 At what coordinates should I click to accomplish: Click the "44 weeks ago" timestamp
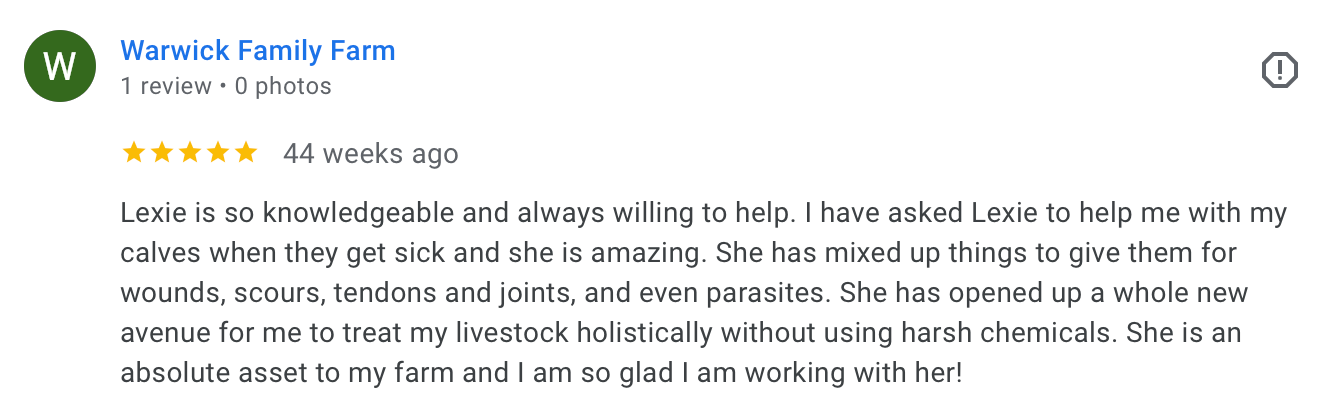(370, 154)
